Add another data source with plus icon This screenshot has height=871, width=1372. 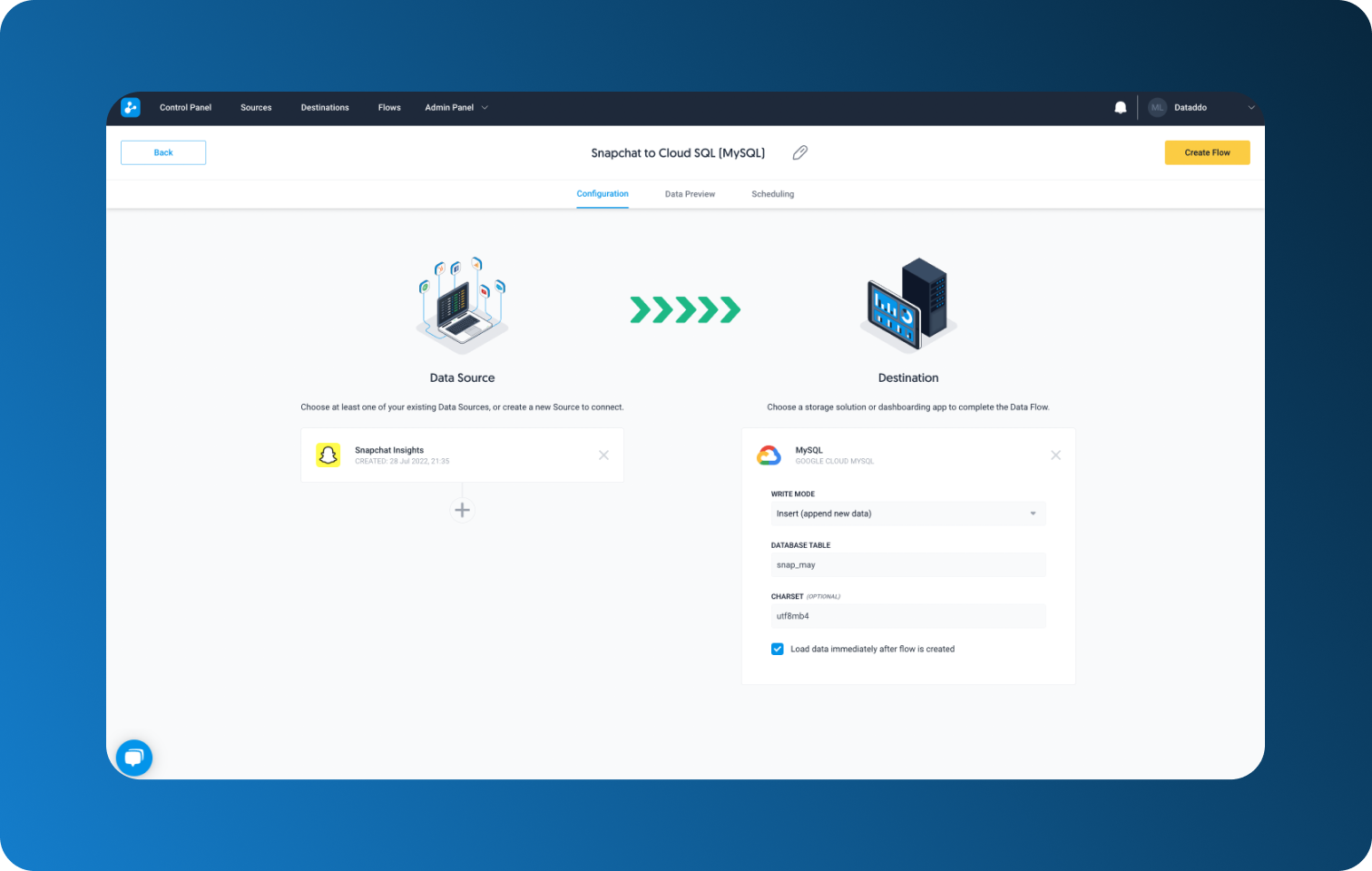(x=462, y=510)
